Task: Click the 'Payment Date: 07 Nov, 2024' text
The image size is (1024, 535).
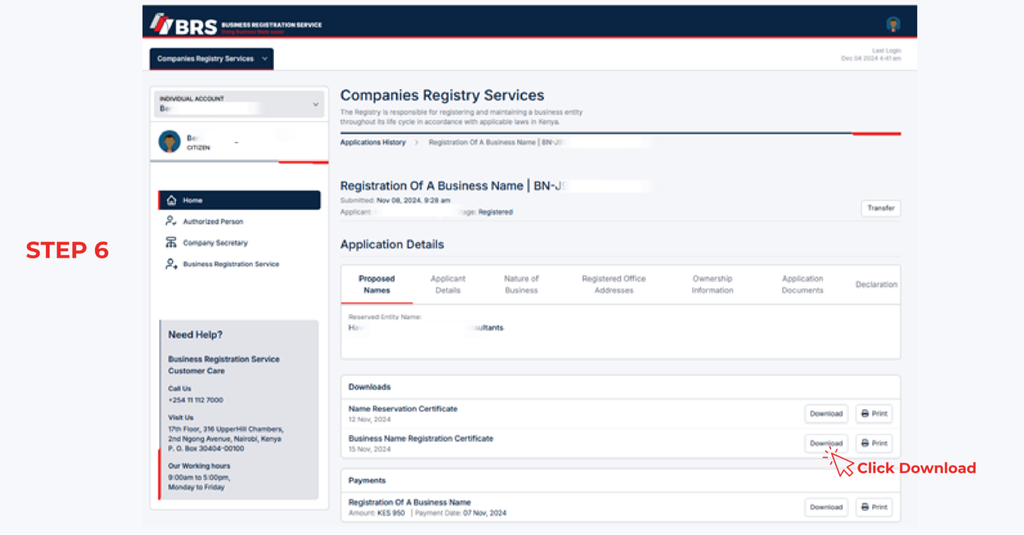Action: 460,513
